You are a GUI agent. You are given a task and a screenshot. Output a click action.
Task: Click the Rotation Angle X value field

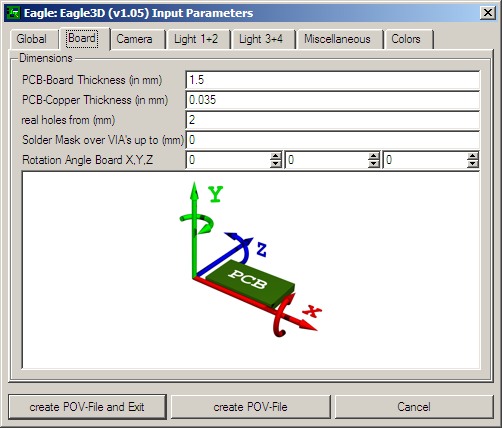[228, 160]
